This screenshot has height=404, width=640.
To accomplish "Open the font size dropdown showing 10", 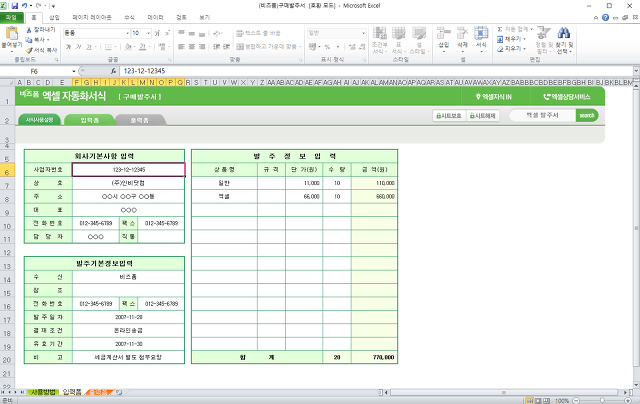I will 149,33.
